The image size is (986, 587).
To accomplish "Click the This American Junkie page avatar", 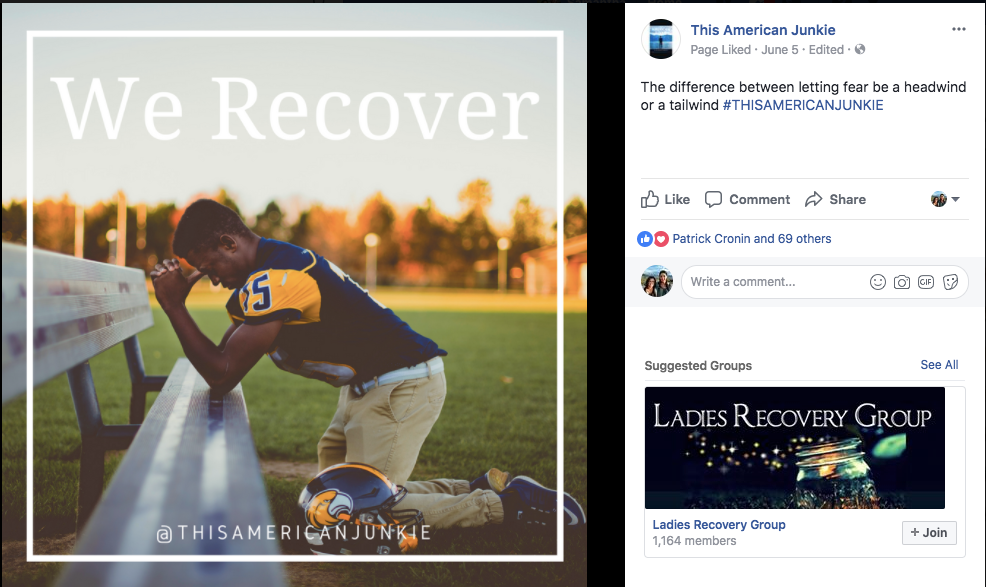I will point(660,39).
